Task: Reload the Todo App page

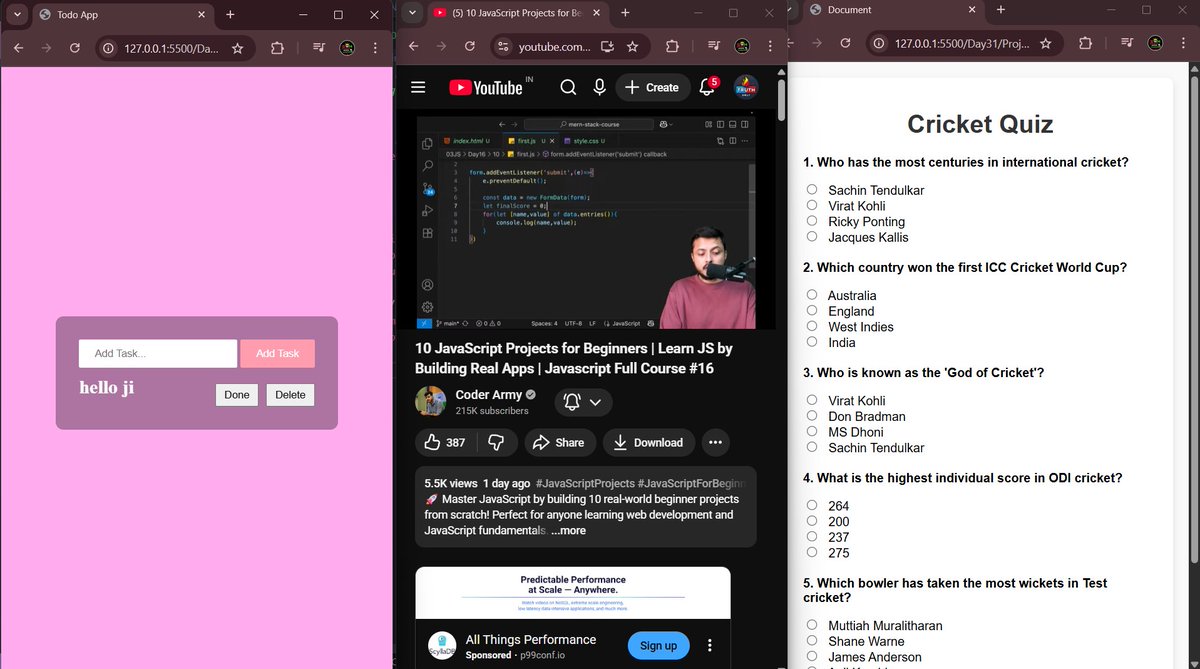Action: (74, 48)
